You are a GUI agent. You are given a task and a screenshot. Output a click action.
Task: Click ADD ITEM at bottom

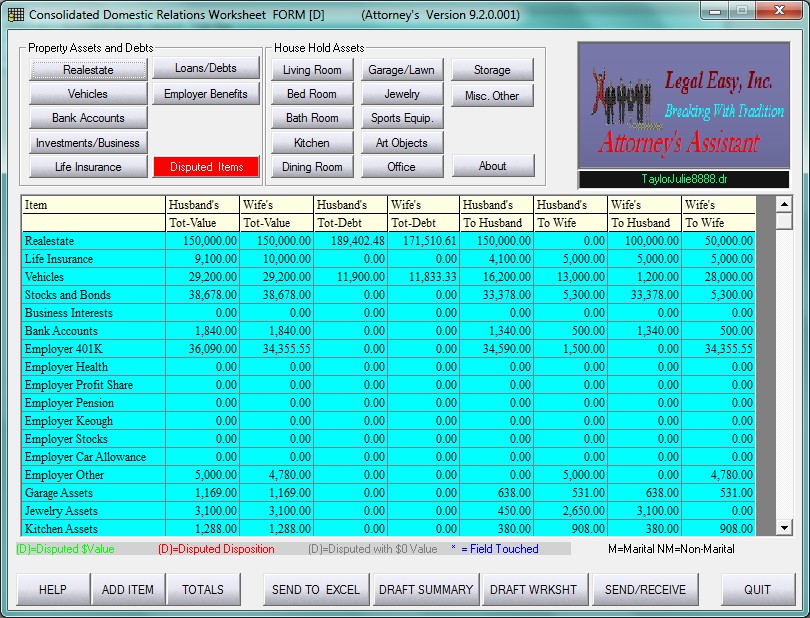tap(128, 590)
